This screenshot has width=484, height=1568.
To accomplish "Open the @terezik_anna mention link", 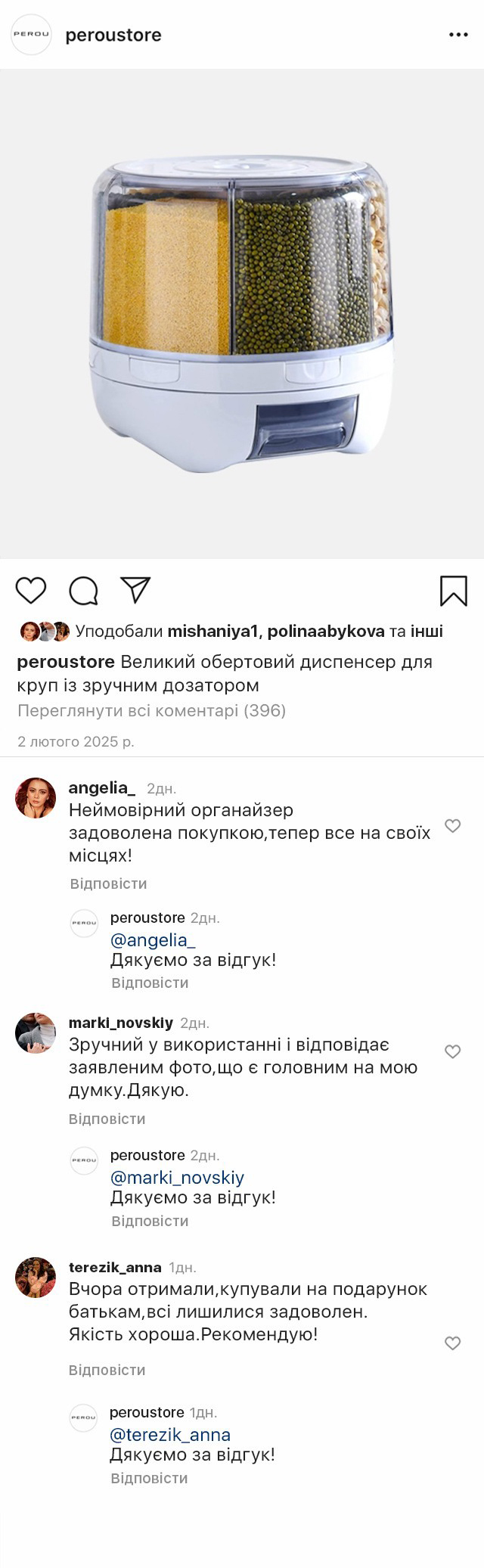I will 170,1434.
